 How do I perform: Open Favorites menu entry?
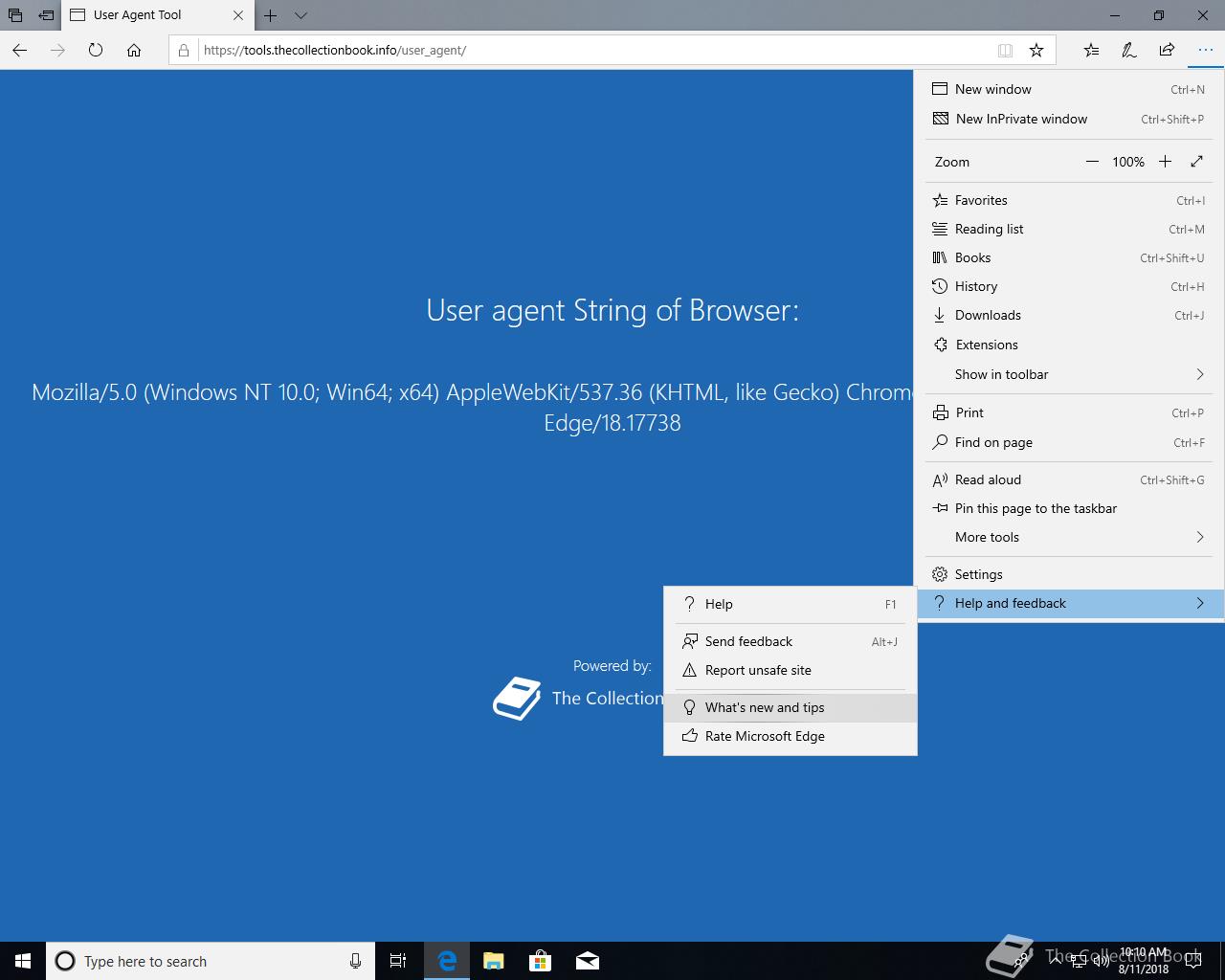(x=1069, y=200)
